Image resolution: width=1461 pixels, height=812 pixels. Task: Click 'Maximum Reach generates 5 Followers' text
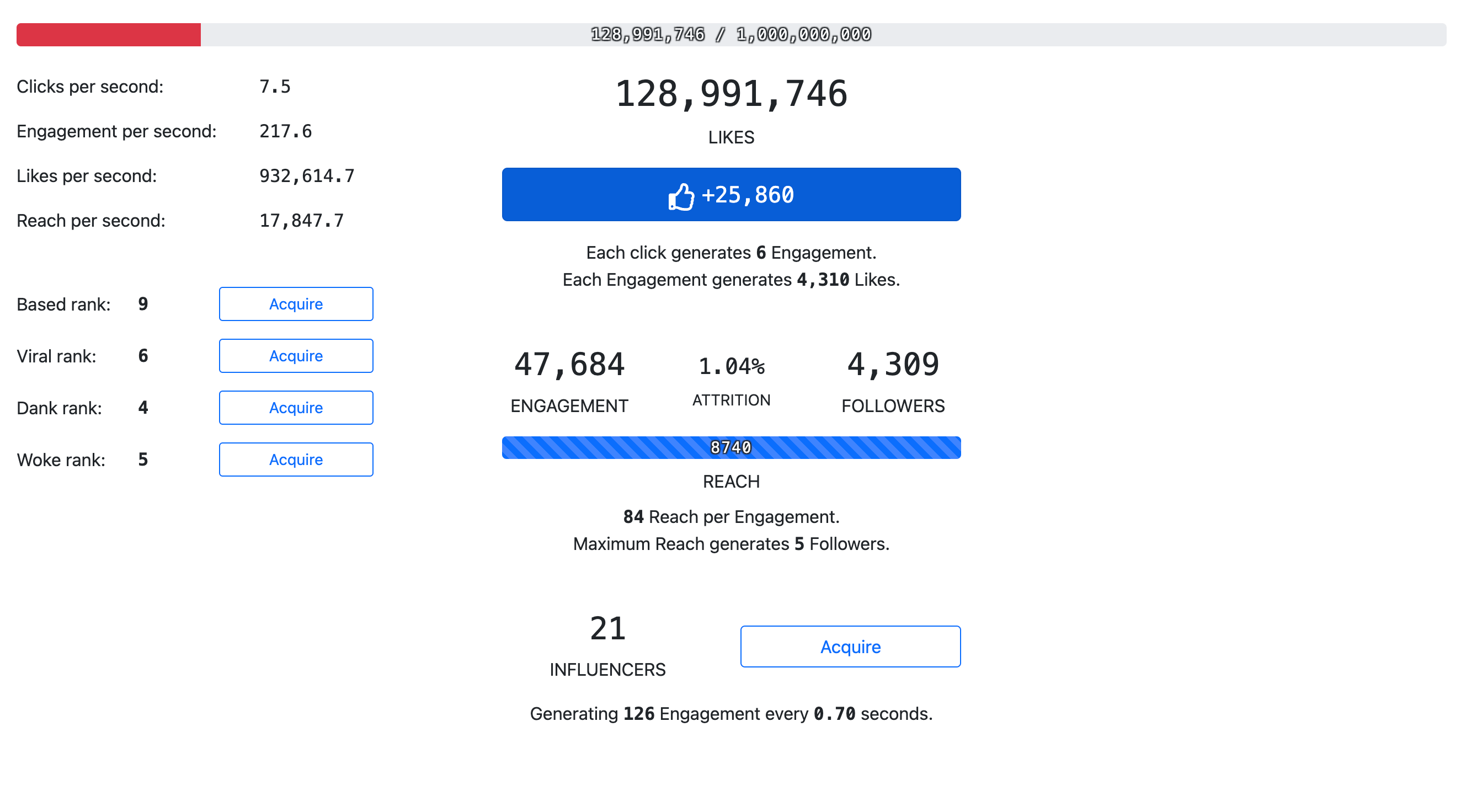[x=731, y=544]
